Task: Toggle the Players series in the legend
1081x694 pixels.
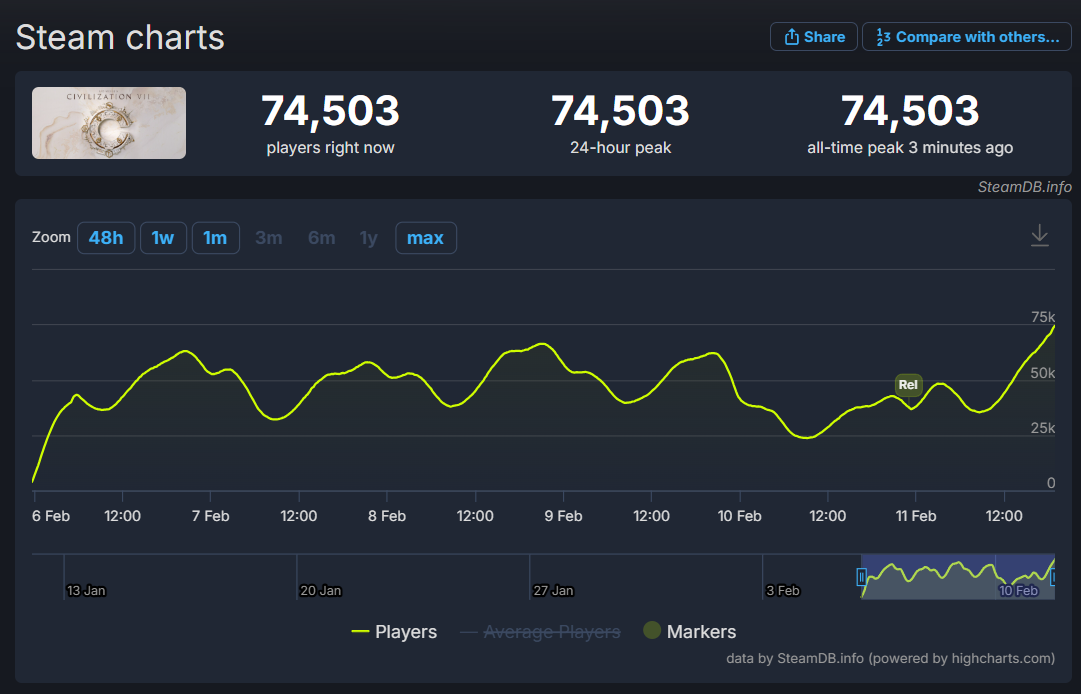Action: click(394, 632)
